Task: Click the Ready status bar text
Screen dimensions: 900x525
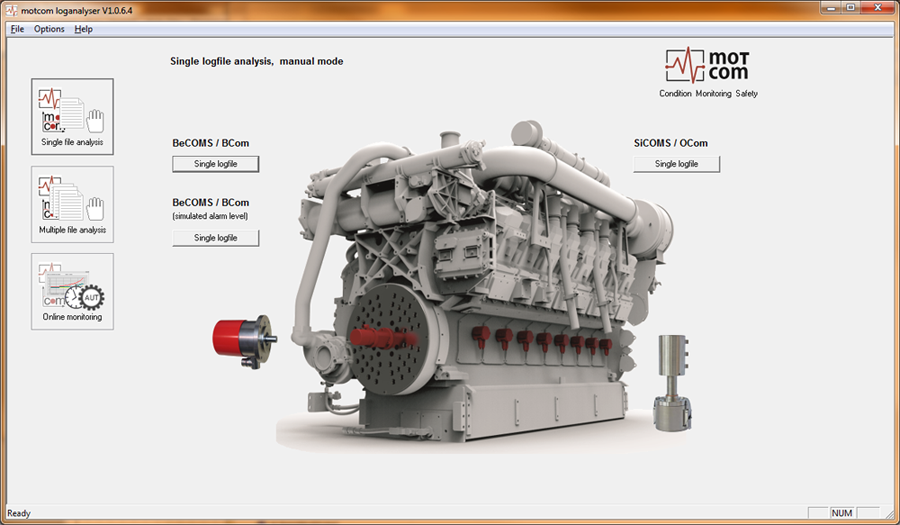Action: (19, 513)
